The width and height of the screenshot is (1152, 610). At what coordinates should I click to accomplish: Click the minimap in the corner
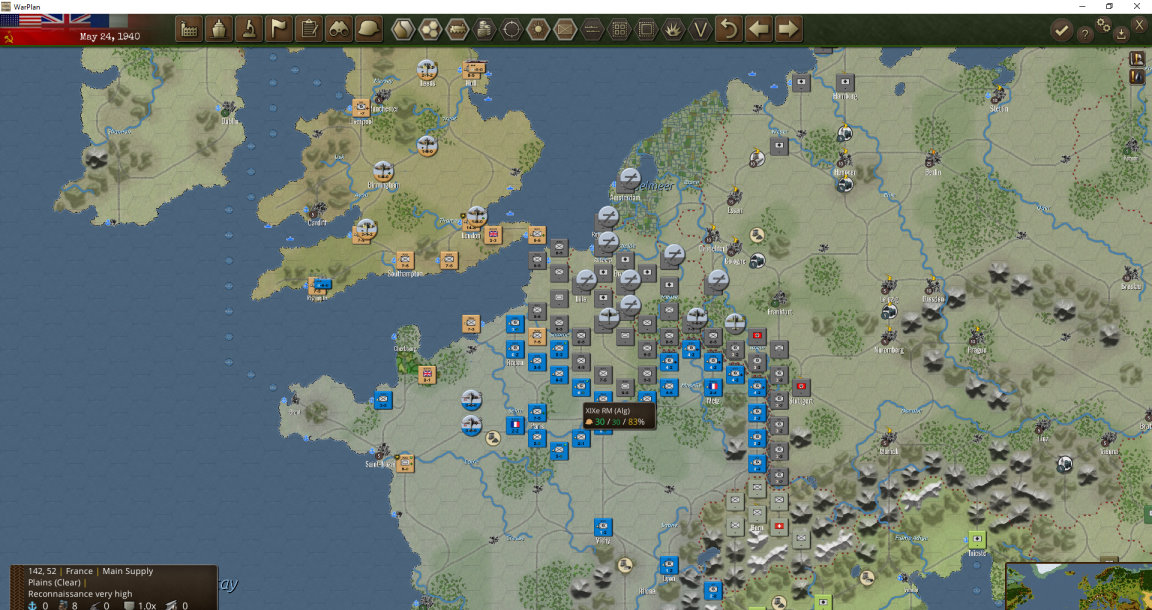point(1079,586)
